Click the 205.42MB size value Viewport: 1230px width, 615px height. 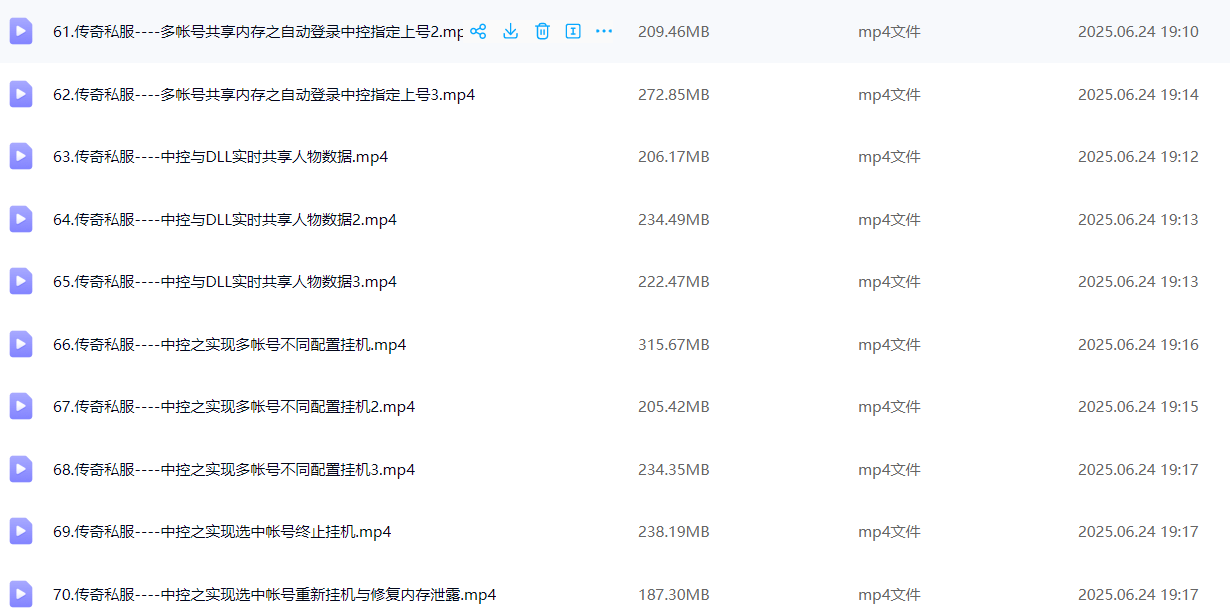pyautogui.click(x=674, y=407)
